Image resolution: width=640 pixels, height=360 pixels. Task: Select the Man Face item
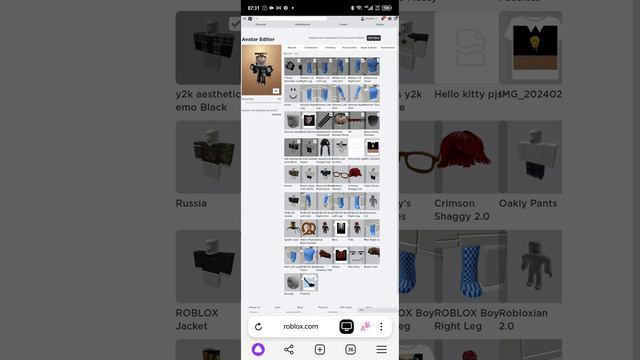(356, 256)
